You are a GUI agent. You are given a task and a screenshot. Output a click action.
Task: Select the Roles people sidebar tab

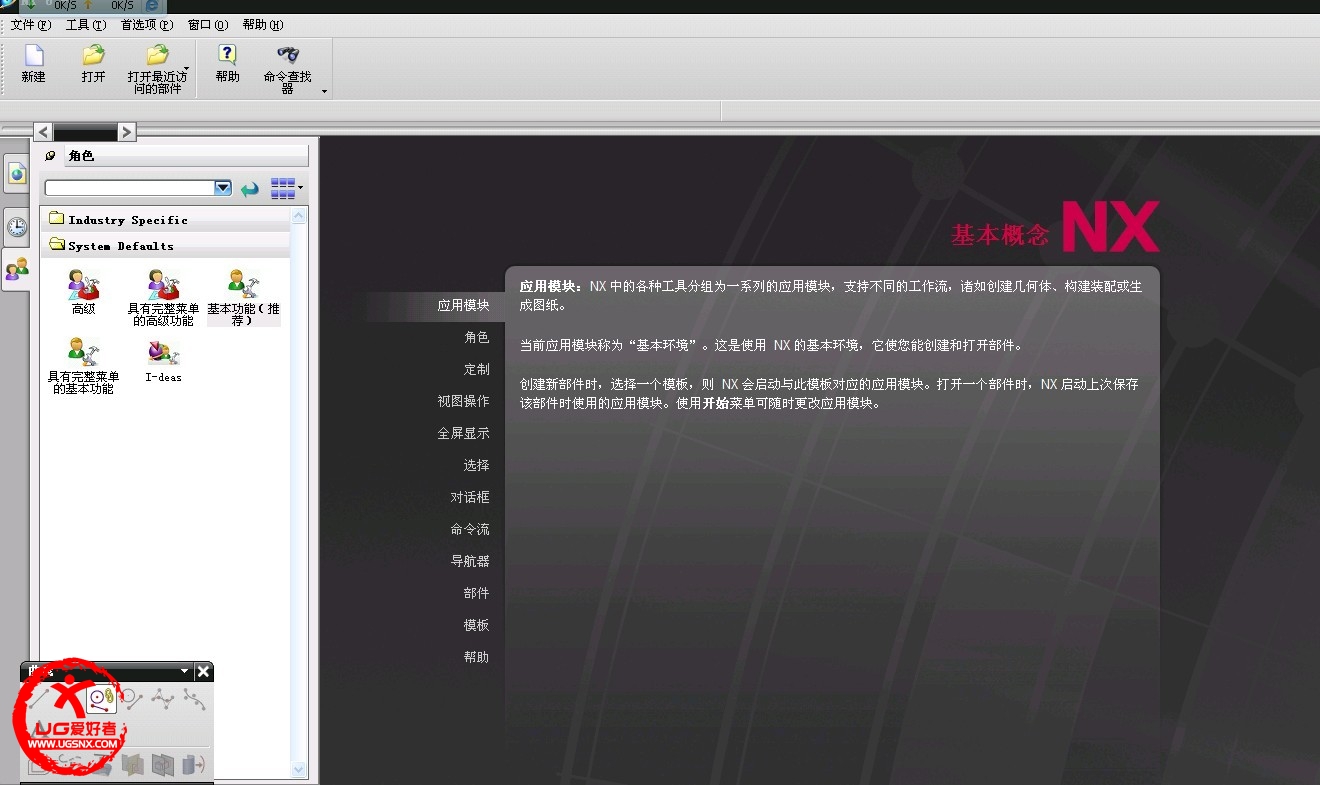point(17,268)
